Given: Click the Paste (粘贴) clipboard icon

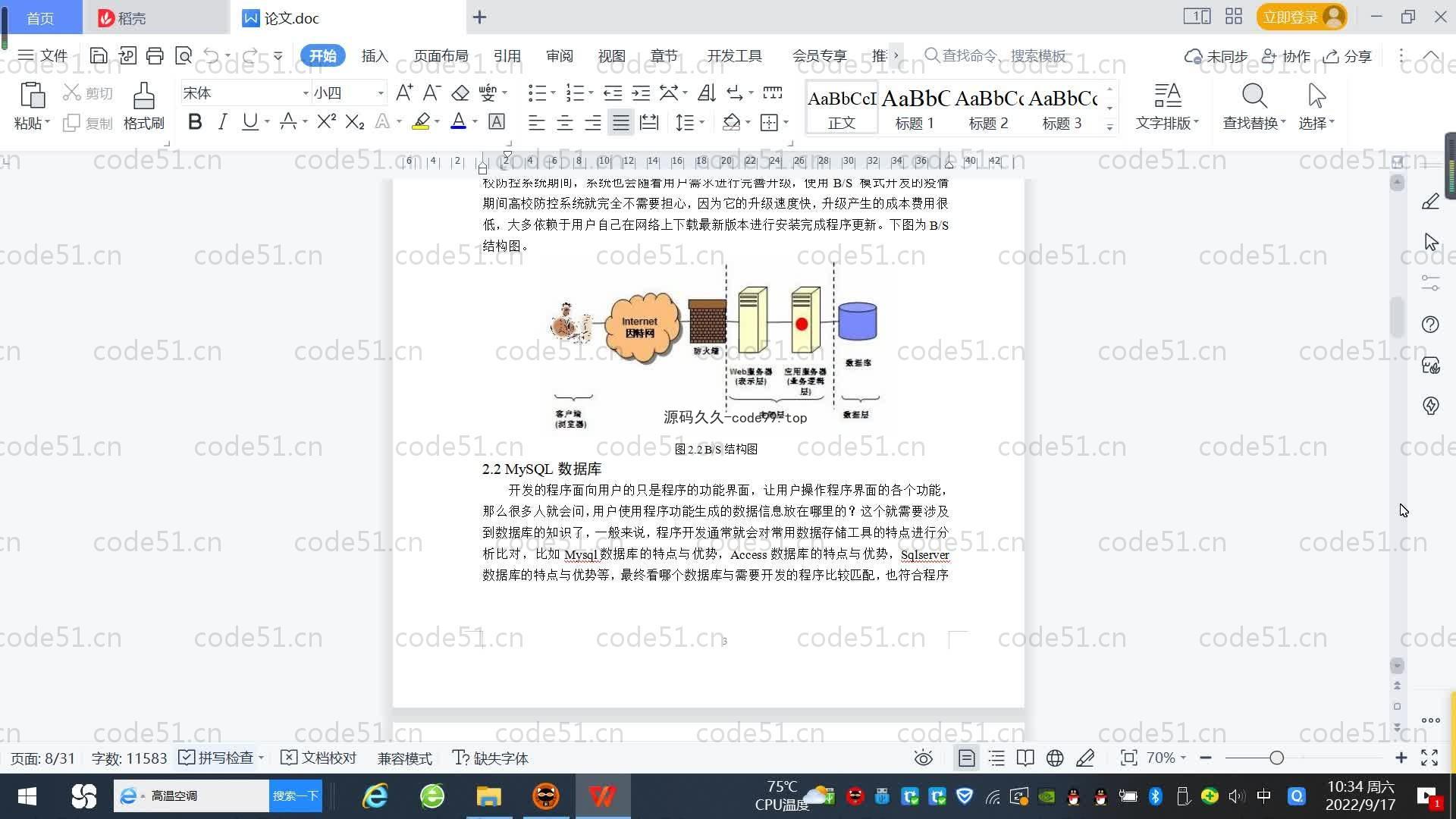Looking at the screenshot, I should (x=32, y=96).
